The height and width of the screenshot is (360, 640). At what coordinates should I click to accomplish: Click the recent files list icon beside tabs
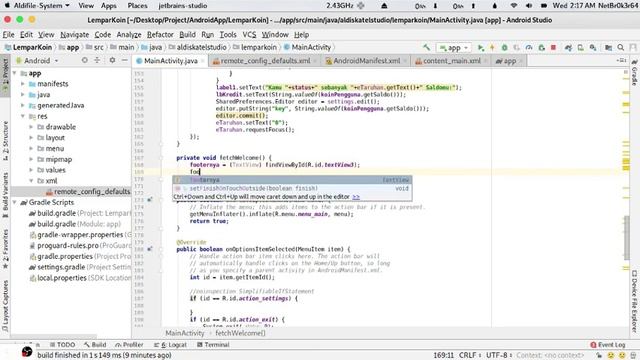(622, 60)
